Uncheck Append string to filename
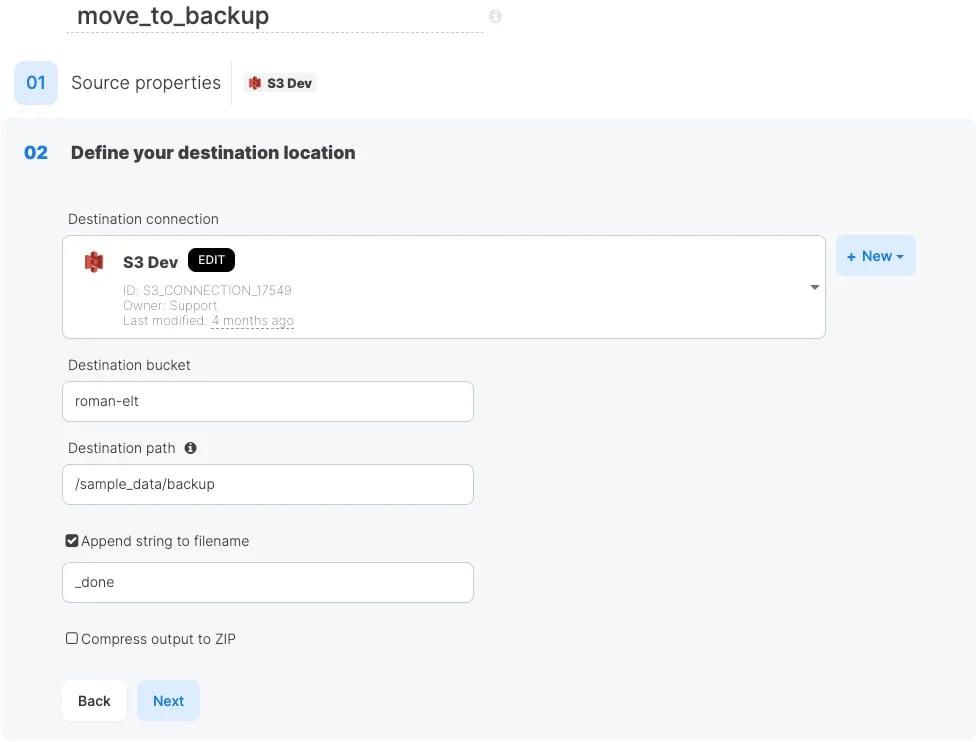This screenshot has width=976, height=742. coord(72,540)
